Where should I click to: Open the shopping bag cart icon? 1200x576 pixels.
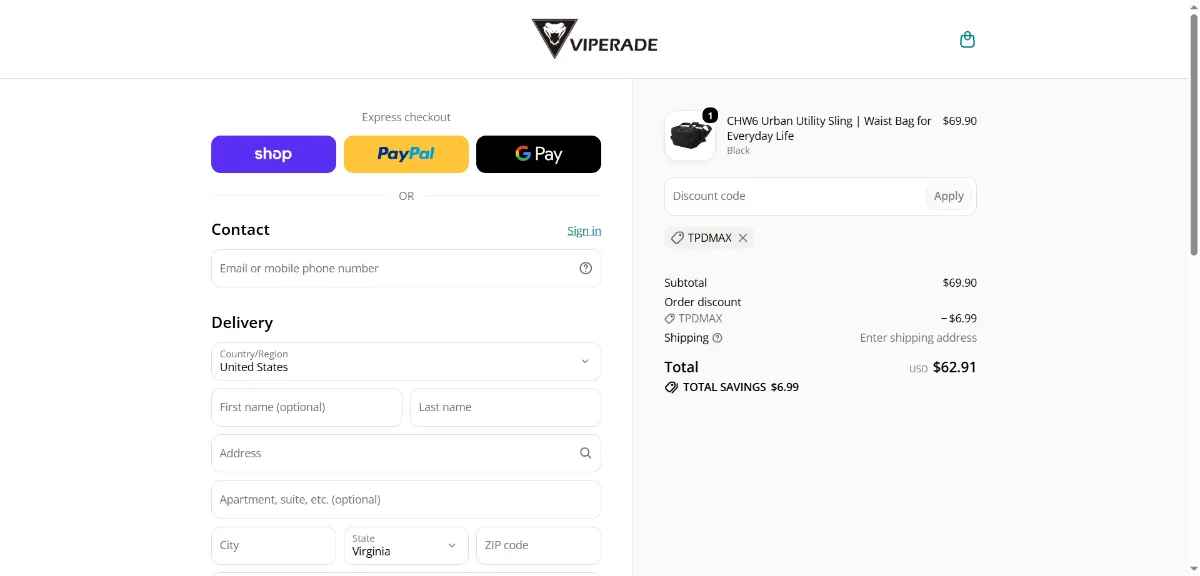pyautogui.click(x=967, y=40)
